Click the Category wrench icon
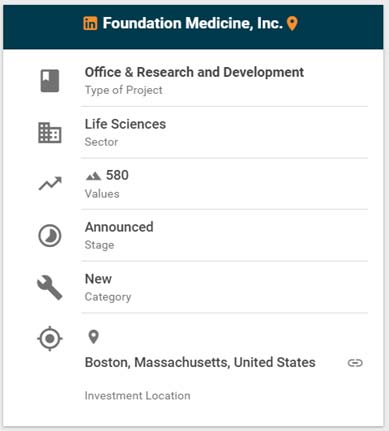The height and width of the screenshot is (431, 389). tap(50, 287)
